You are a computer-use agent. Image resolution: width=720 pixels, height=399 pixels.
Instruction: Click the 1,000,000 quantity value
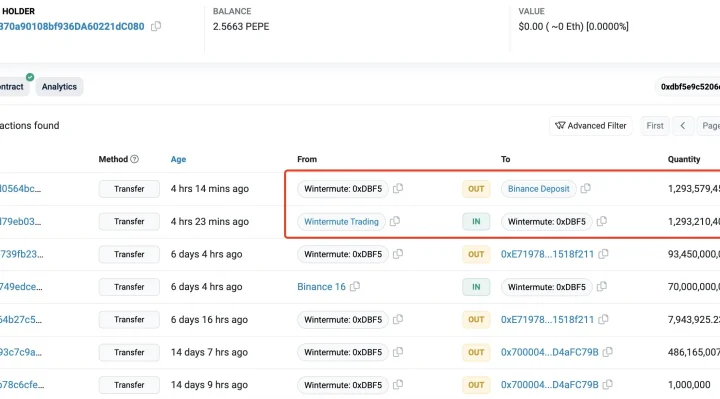[x=689, y=385]
